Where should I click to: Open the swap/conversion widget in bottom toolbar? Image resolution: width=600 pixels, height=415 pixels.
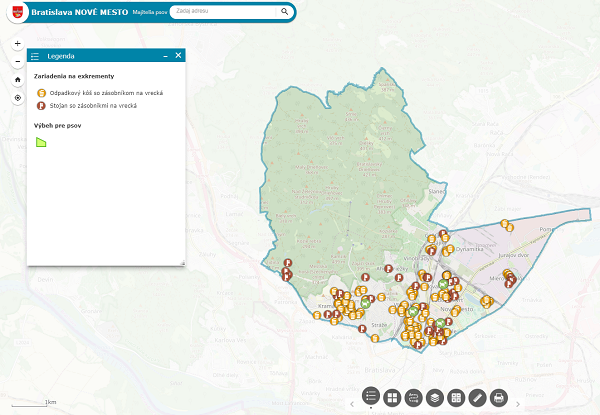point(413,398)
